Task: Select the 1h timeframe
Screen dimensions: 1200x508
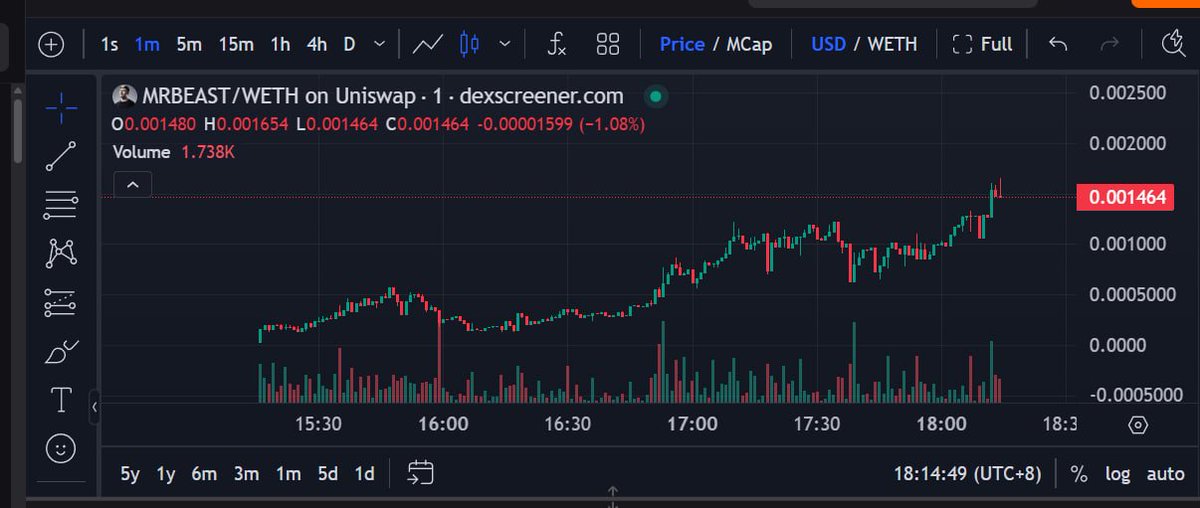Action: click(281, 44)
